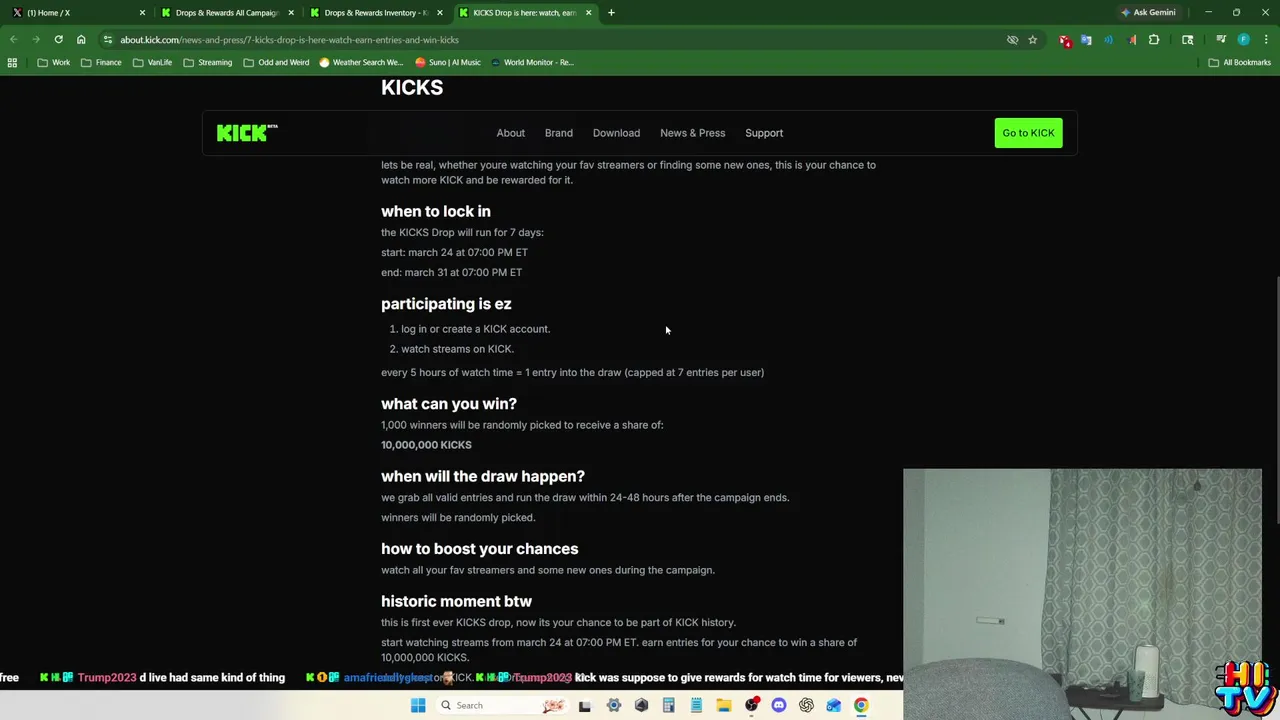Screen dimensions: 1280x720
Task: Open Chrome icon in the taskbar
Action: (861, 705)
